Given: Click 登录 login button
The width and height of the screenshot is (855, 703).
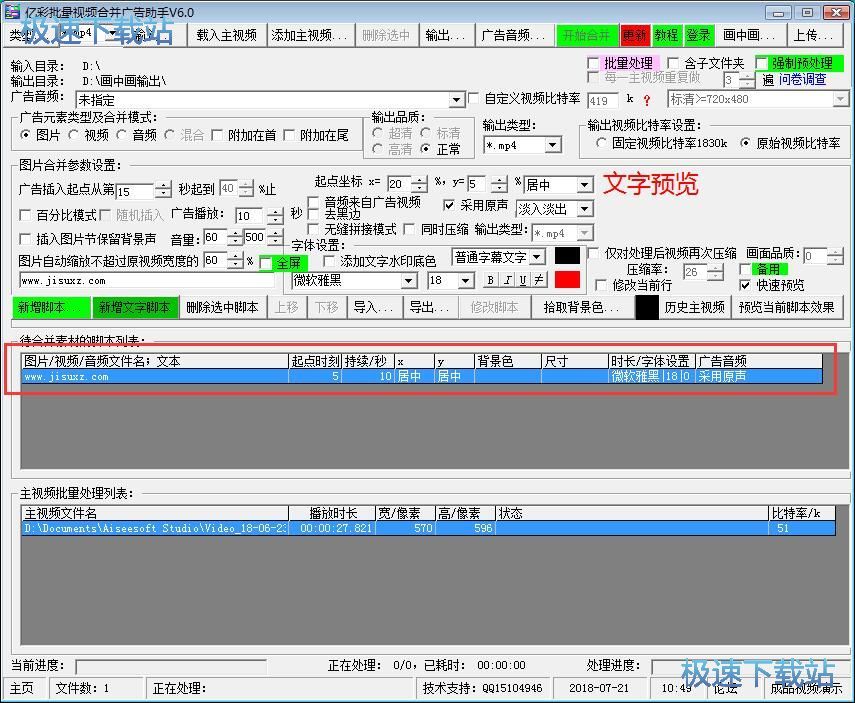Looking at the screenshot, I should [698, 35].
